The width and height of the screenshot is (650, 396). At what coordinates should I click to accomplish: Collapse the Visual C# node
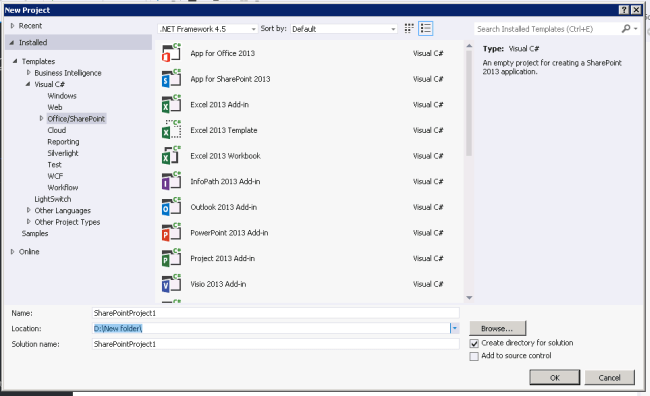tap(28, 84)
